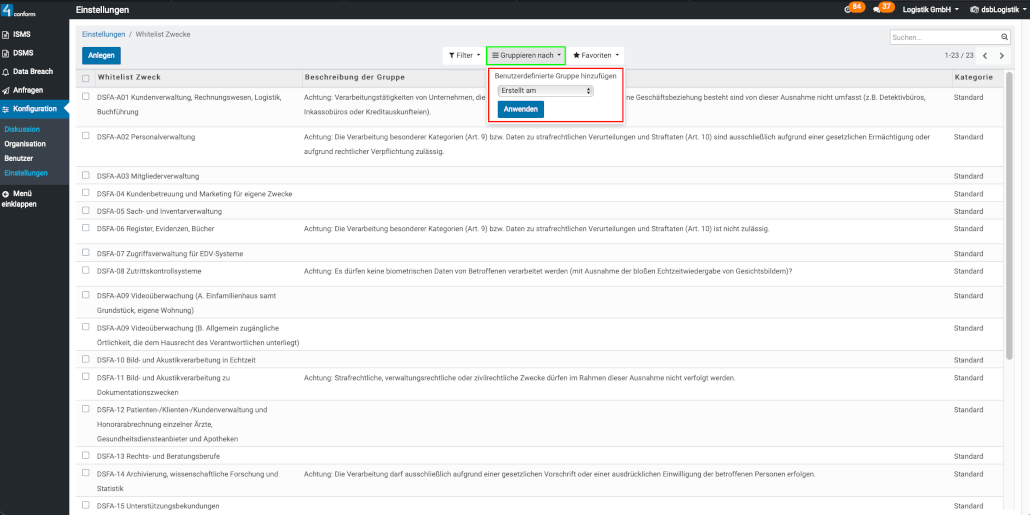Open the Filter dropdown
The image size is (1030, 515).
click(462, 56)
